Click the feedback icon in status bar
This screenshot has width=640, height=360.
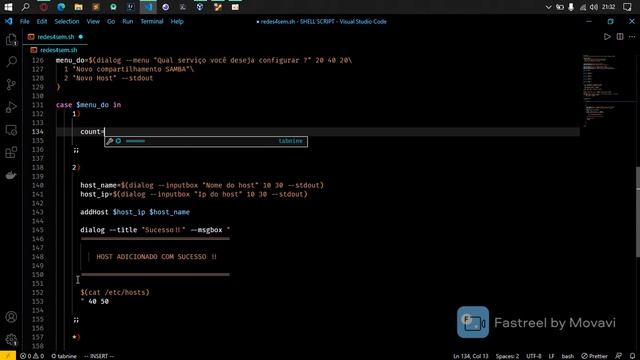click(x=619, y=356)
